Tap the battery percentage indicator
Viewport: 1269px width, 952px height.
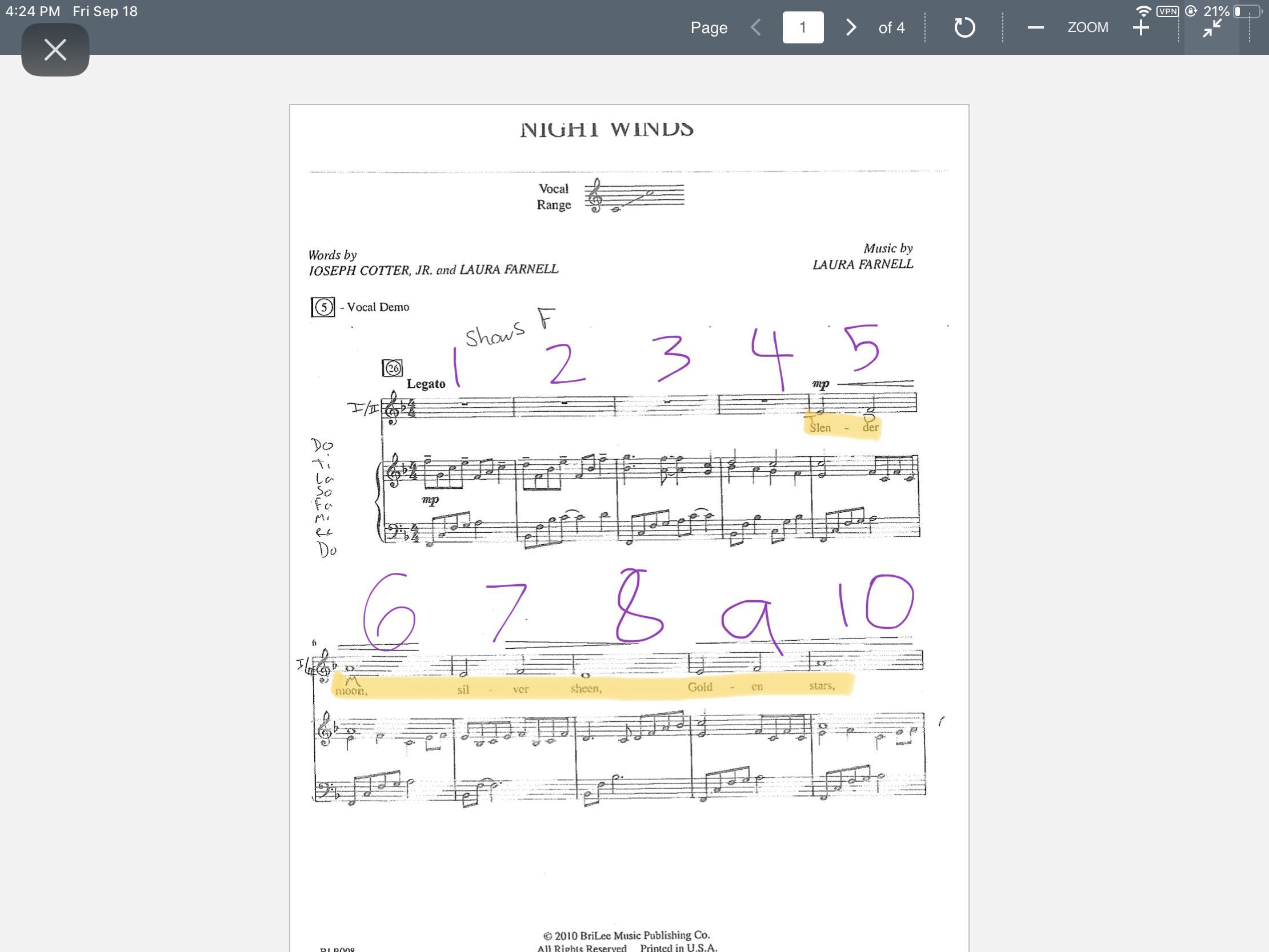tap(1216, 11)
